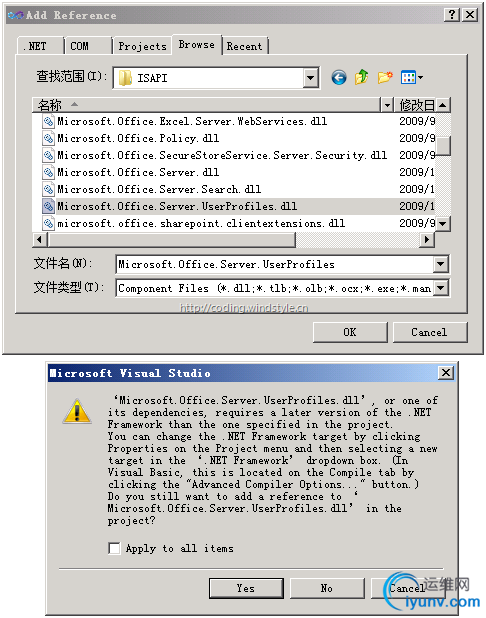Open the name column header dropdown arrow
Screen dimensions: 486x618
coord(387,105)
